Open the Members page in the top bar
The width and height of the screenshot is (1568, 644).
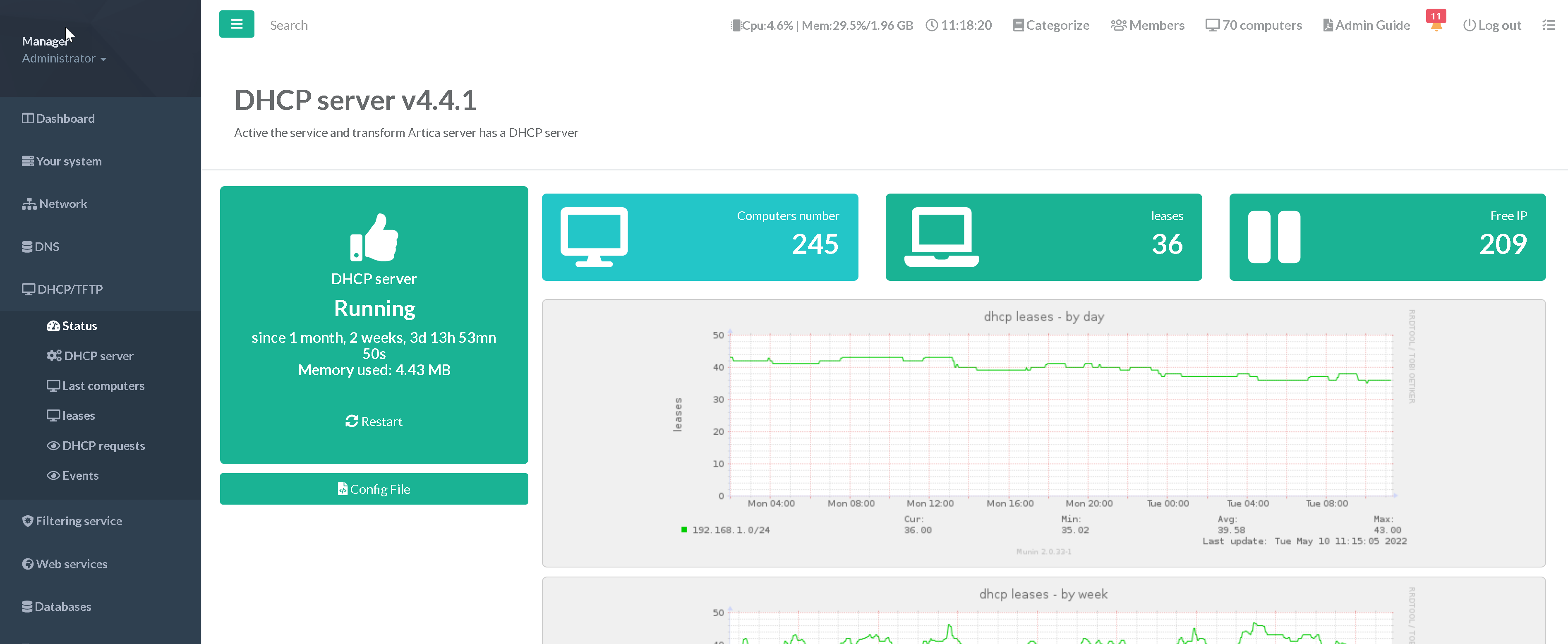tap(1147, 25)
